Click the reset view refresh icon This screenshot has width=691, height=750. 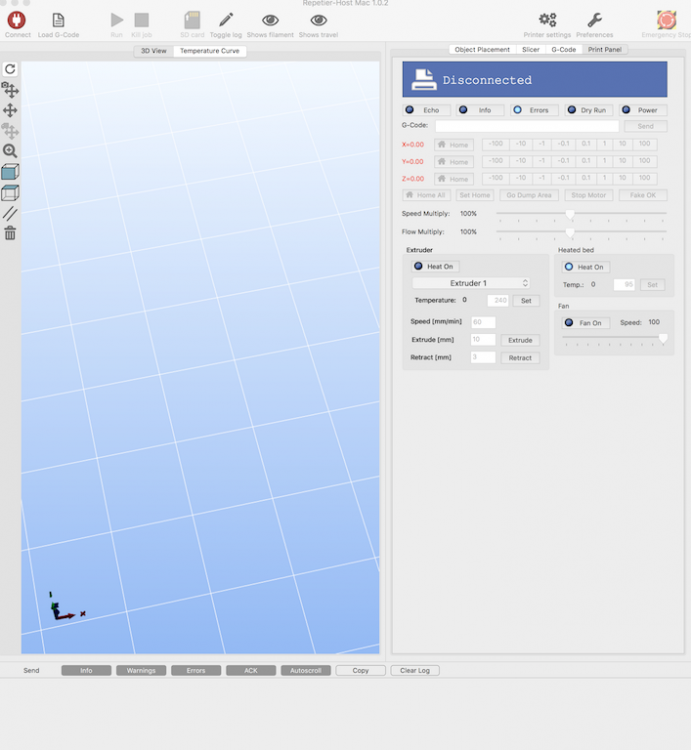tap(10, 69)
